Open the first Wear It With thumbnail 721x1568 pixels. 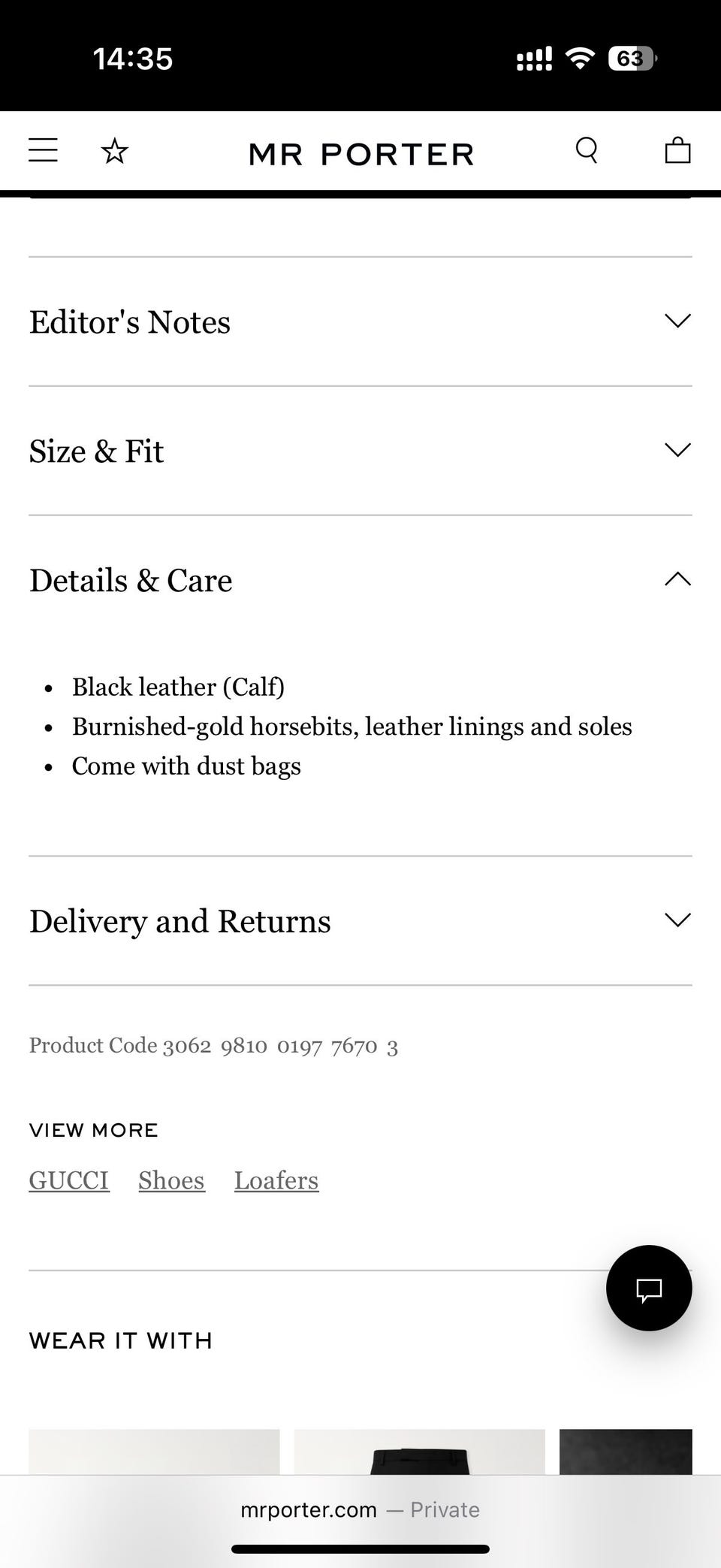coord(154,1452)
